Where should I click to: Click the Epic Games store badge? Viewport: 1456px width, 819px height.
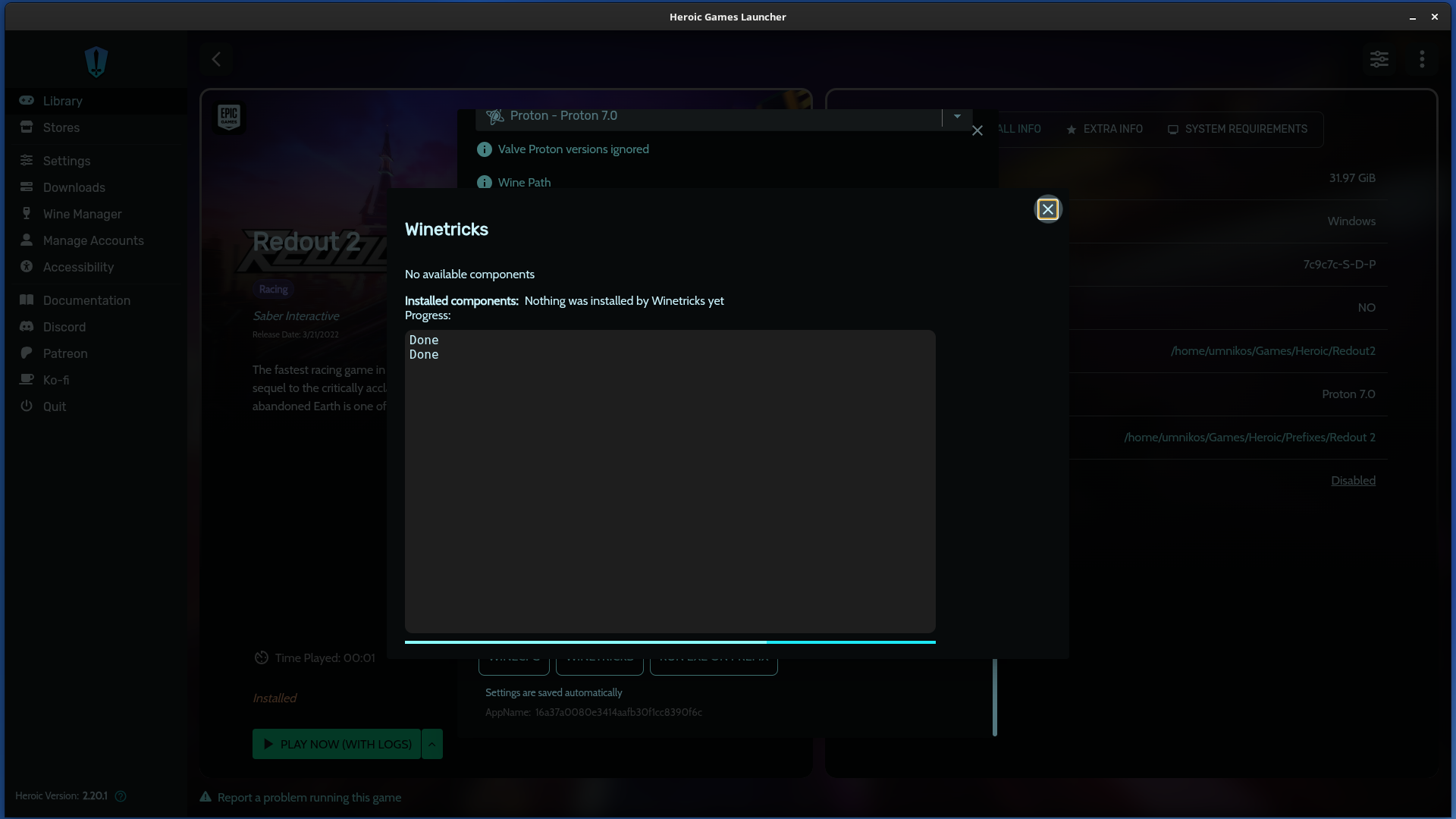pos(229,117)
